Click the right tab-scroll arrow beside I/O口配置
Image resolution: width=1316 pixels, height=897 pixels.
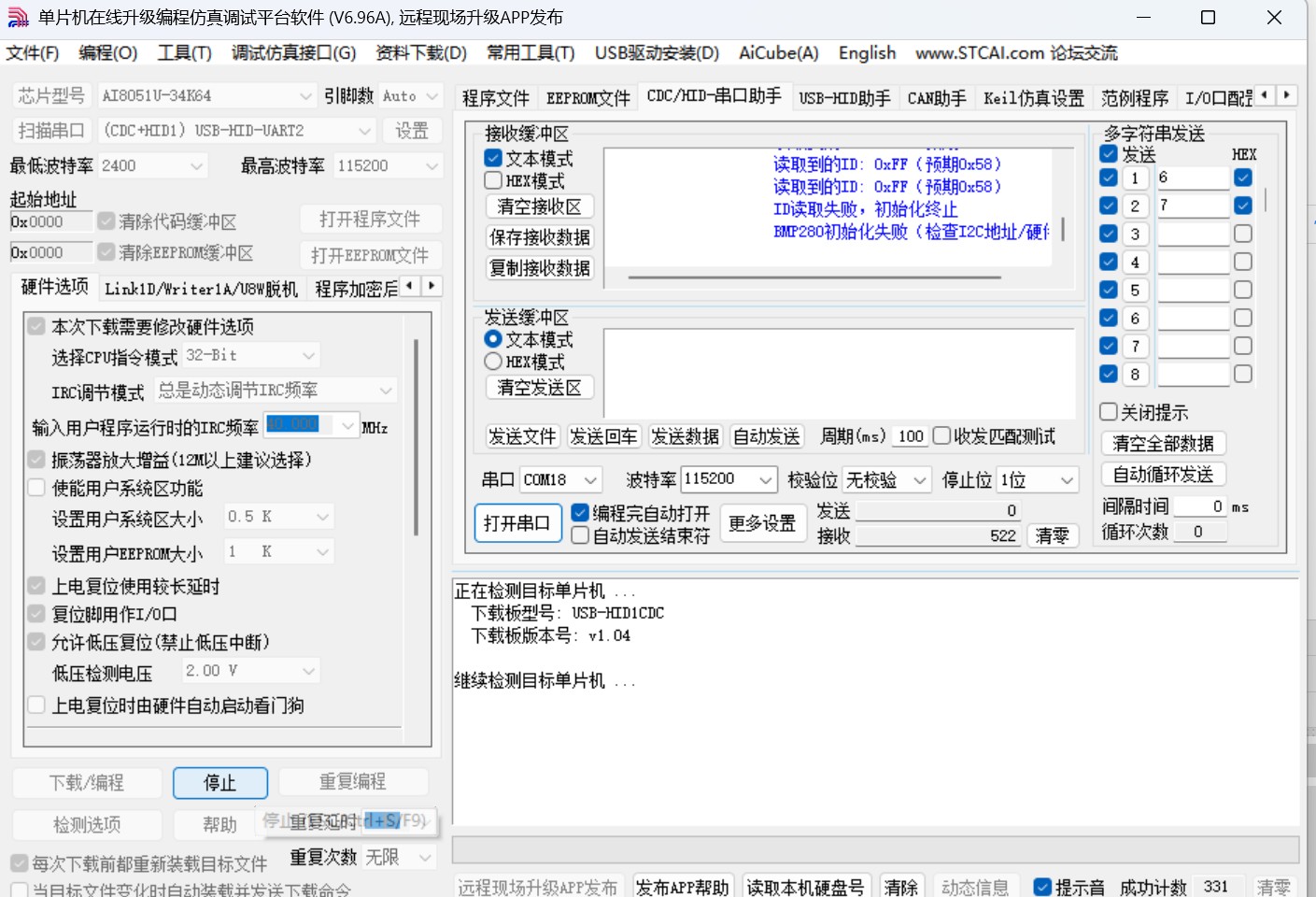pos(1287,95)
